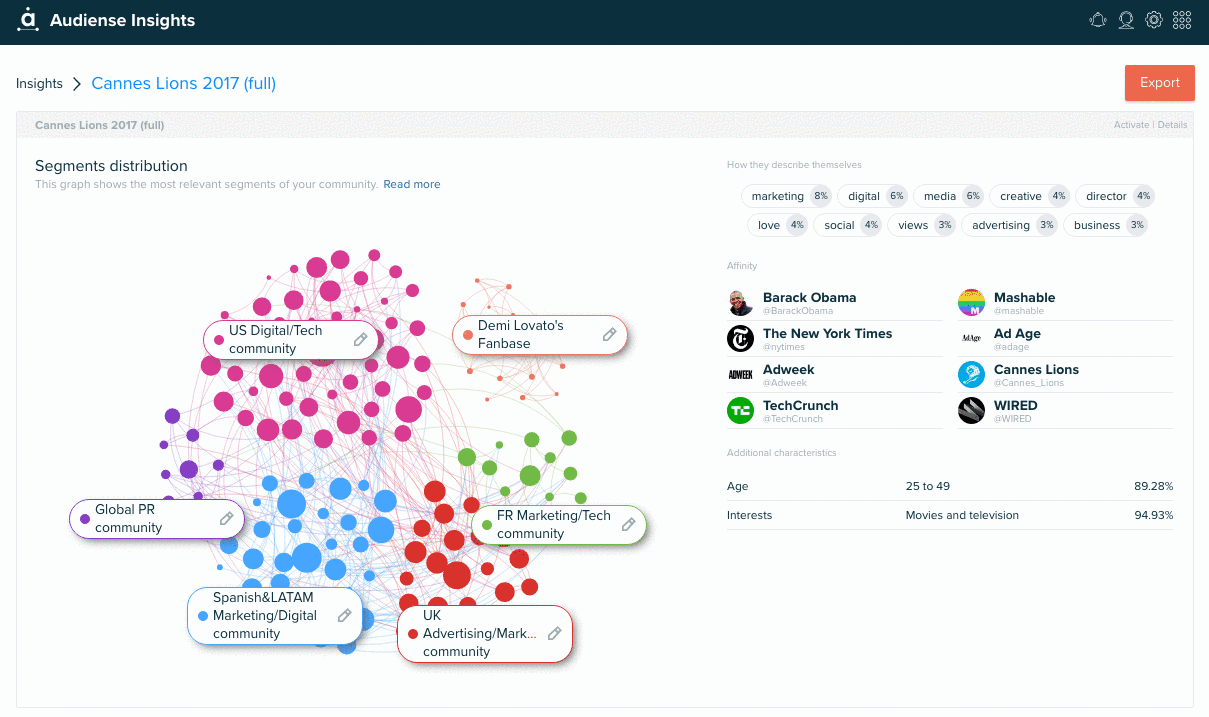Open The New York Times affinity name
The height and width of the screenshot is (717, 1209).
coord(827,334)
